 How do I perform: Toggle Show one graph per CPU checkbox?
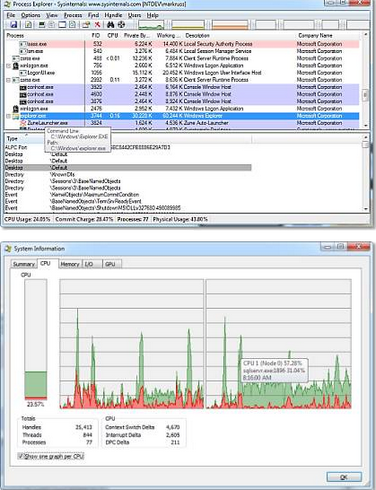21,456
